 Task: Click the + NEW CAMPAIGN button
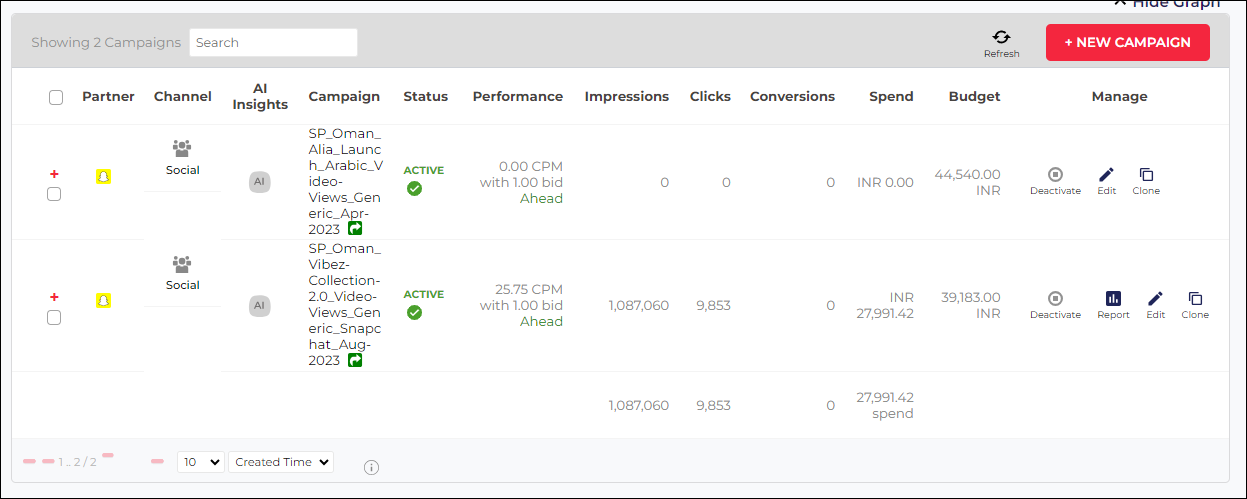click(1128, 42)
